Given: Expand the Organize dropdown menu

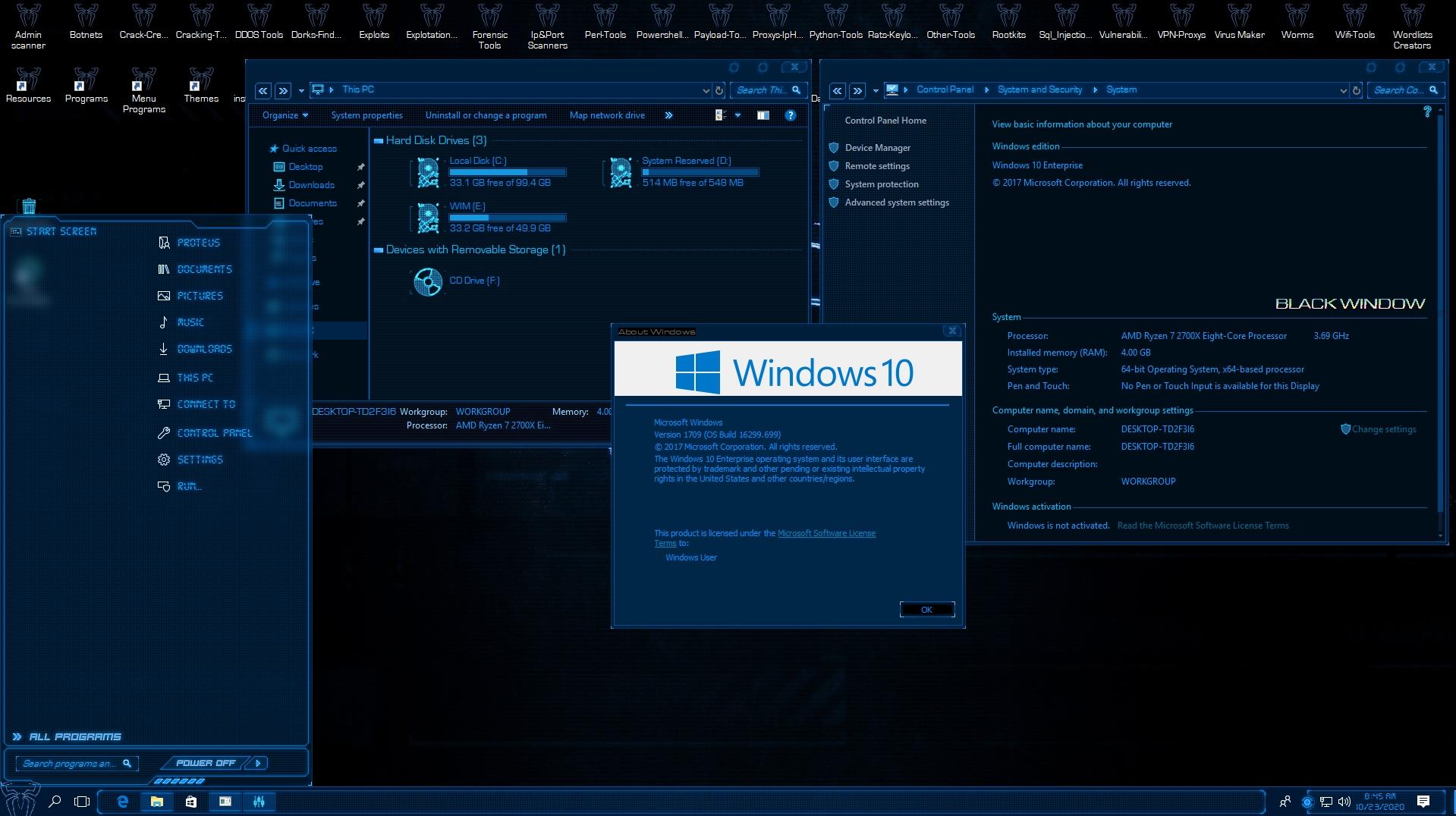Looking at the screenshot, I should click(x=285, y=115).
